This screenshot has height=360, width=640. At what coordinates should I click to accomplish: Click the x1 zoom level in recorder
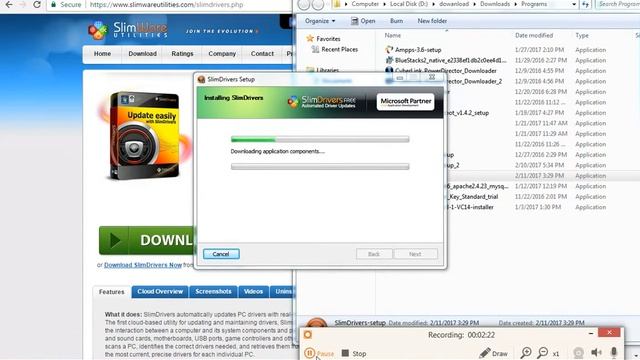pos(556,353)
